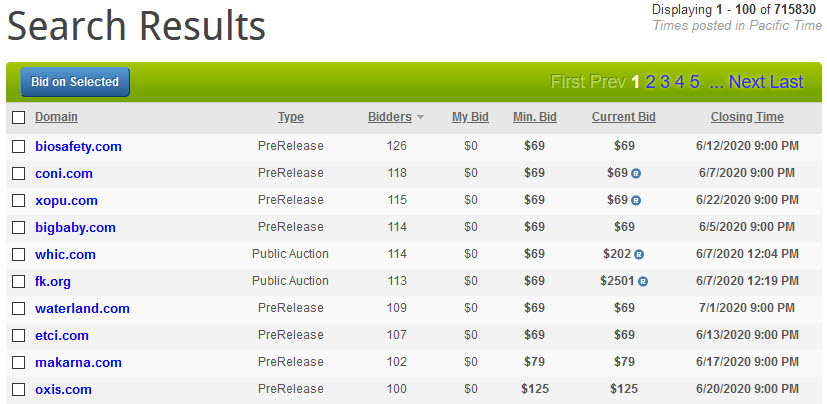The image size is (827, 404).
Task: Open the etci.com domain link
Action: tap(62, 336)
